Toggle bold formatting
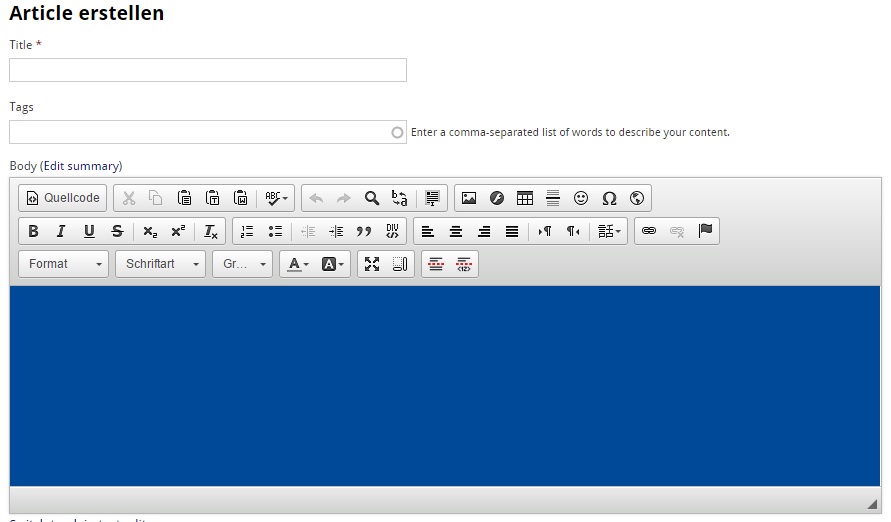The height and width of the screenshot is (522, 891). point(33,231)
